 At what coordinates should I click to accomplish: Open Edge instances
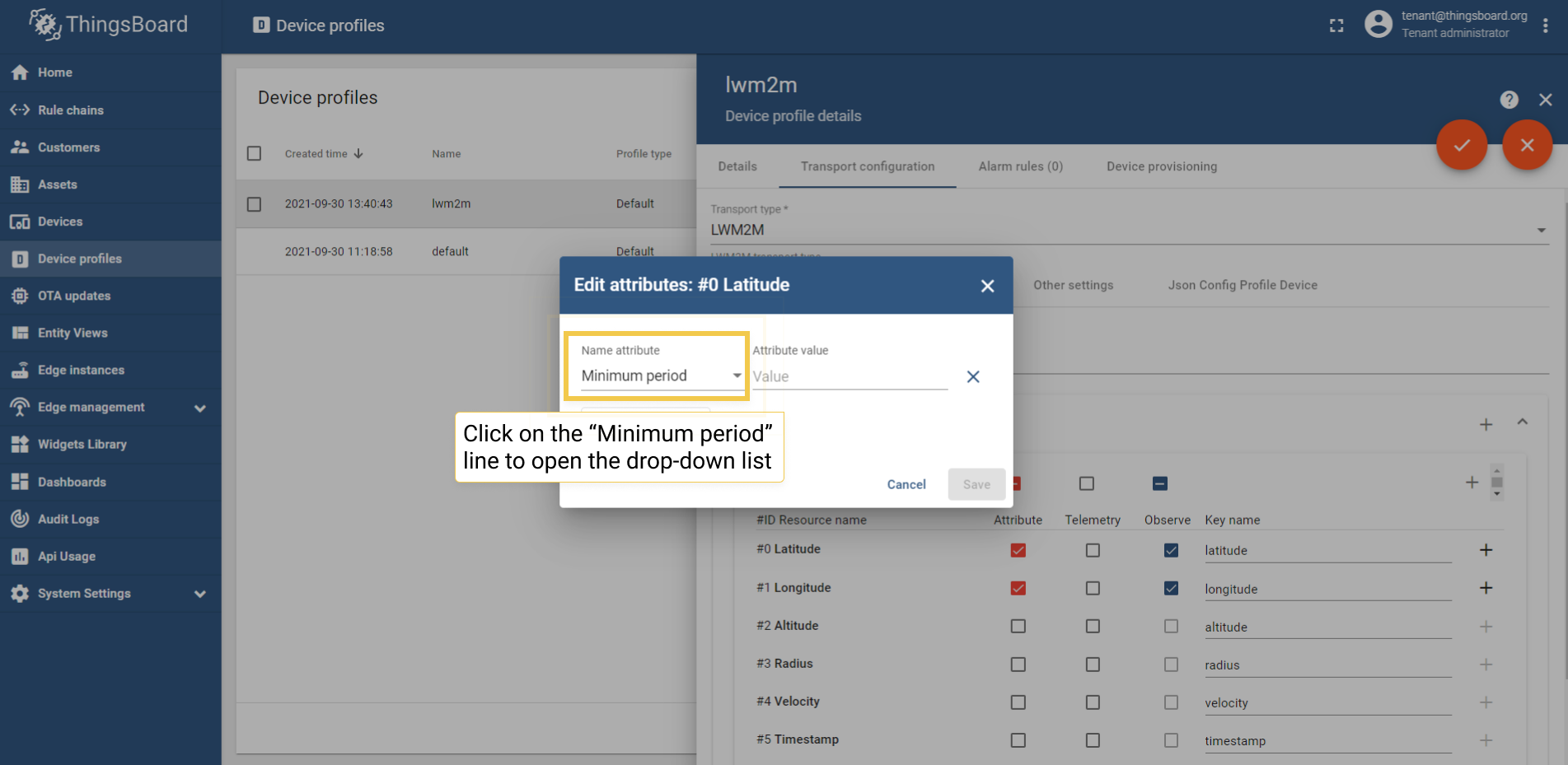click(x=110, y=370)
